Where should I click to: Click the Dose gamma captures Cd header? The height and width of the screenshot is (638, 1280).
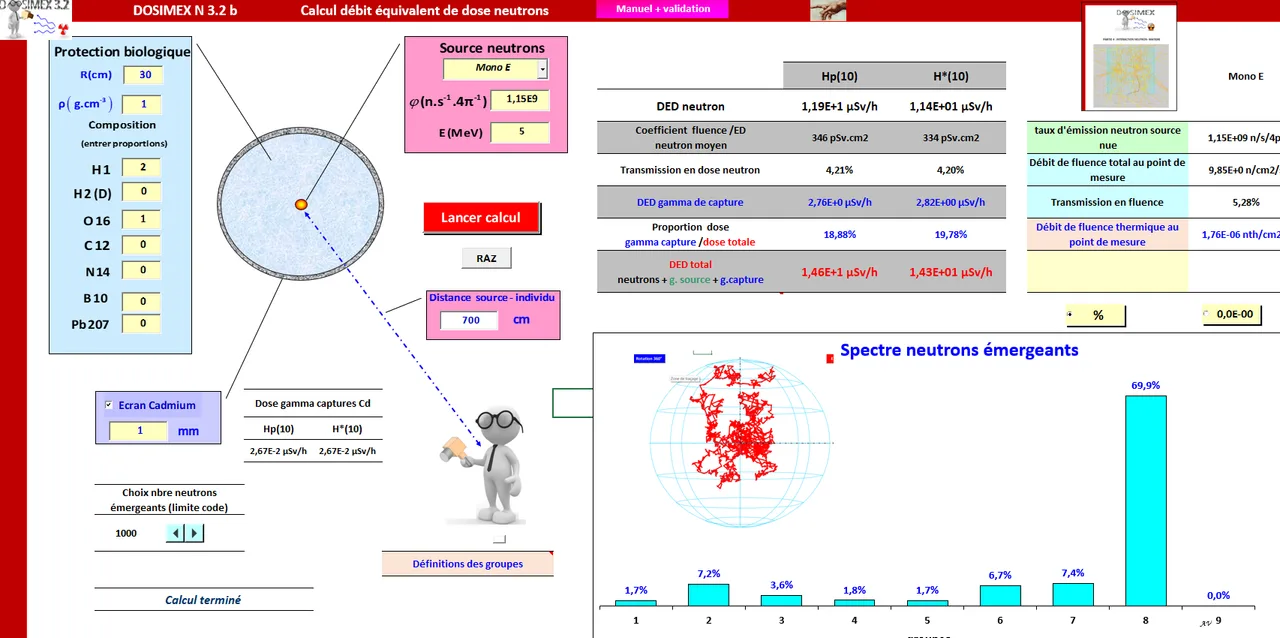pyautogui.click(x=312, y=403)
